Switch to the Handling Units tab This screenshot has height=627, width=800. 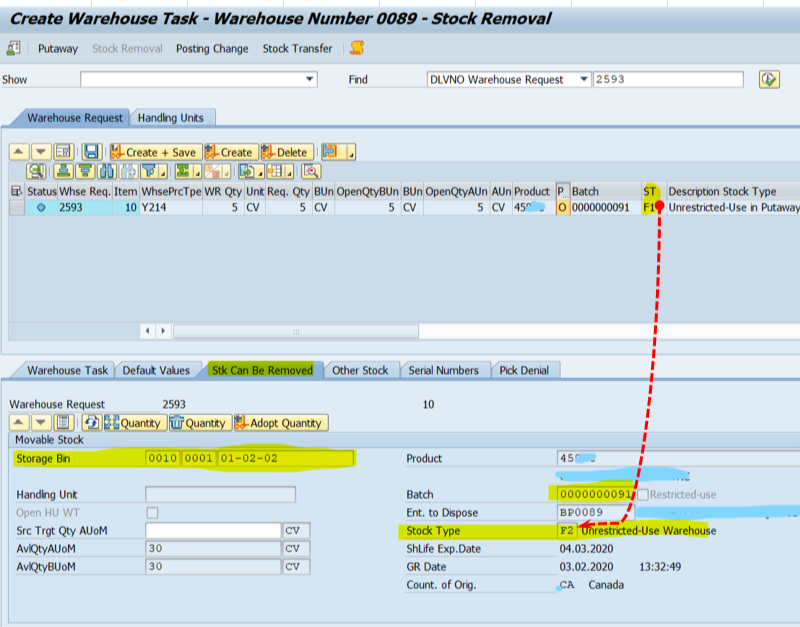tap(170, 118)
